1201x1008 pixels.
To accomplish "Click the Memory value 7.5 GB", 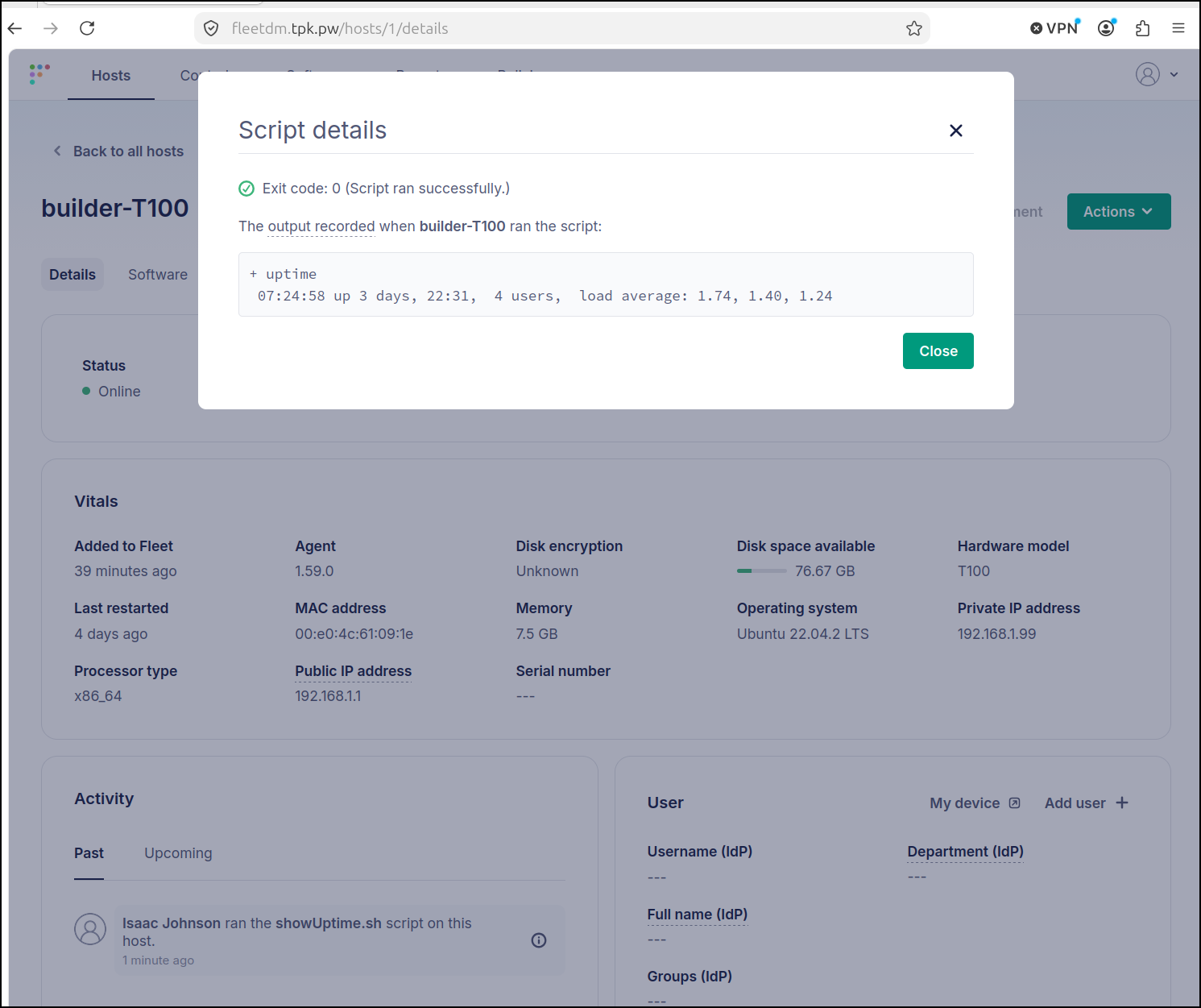I will [x=537, y=634].
